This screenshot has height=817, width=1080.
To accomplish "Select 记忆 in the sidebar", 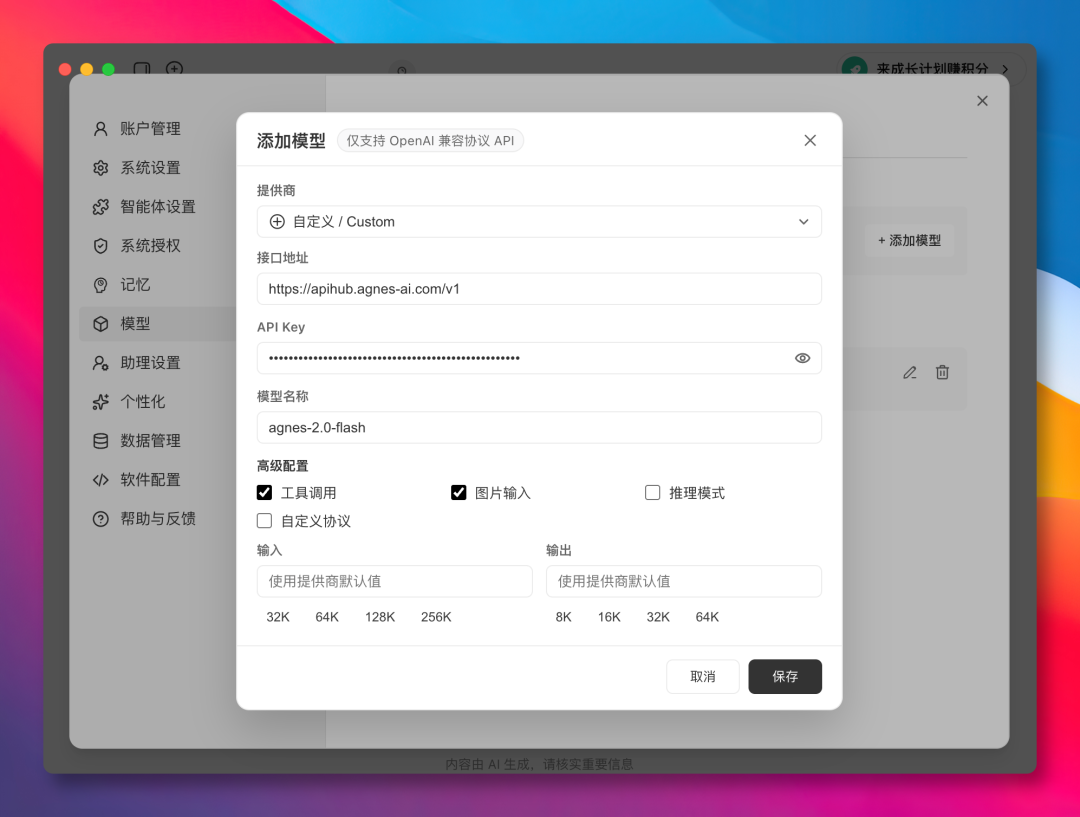I will [x=135, y=285].
